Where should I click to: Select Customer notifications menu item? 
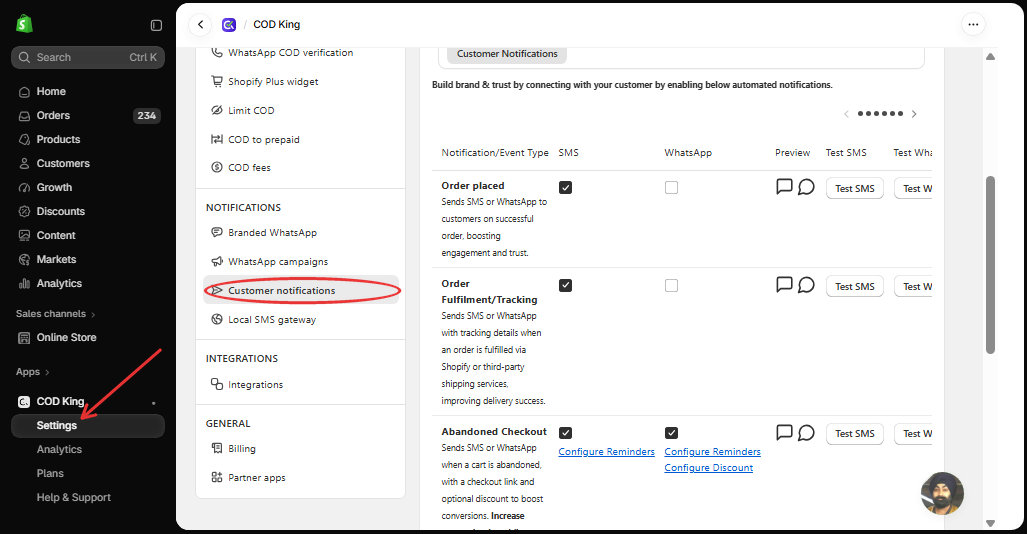click(301, 290)
